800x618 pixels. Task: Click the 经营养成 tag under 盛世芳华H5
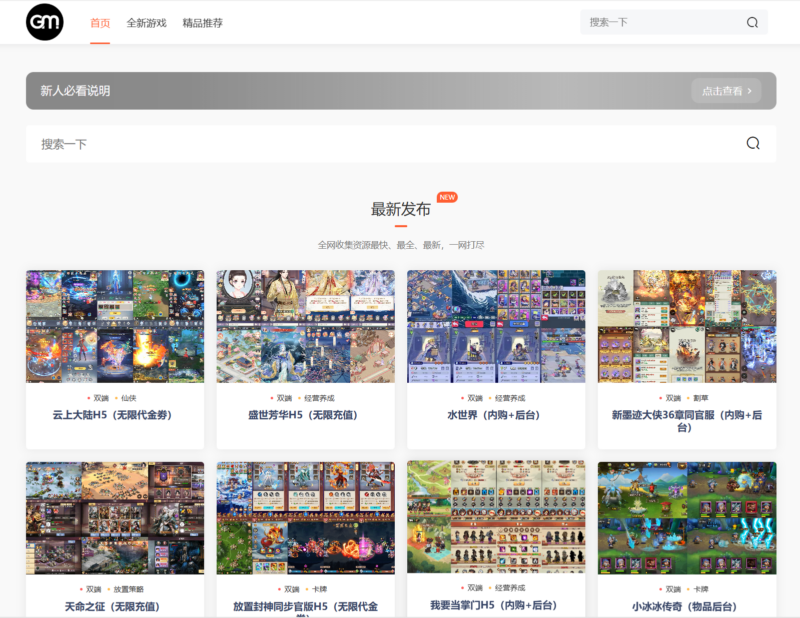pyautogui.click(x=319, y=398)
